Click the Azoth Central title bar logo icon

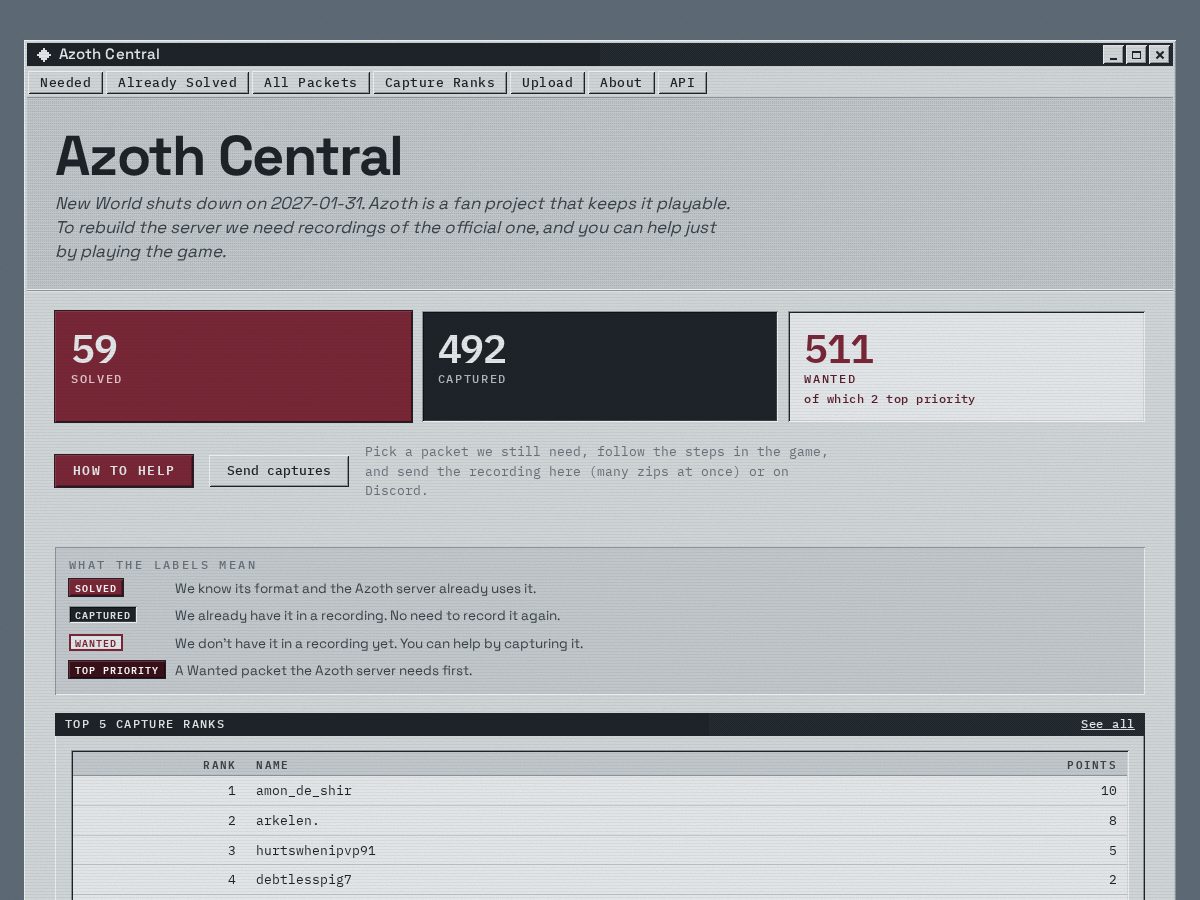(x=44, y=55)
